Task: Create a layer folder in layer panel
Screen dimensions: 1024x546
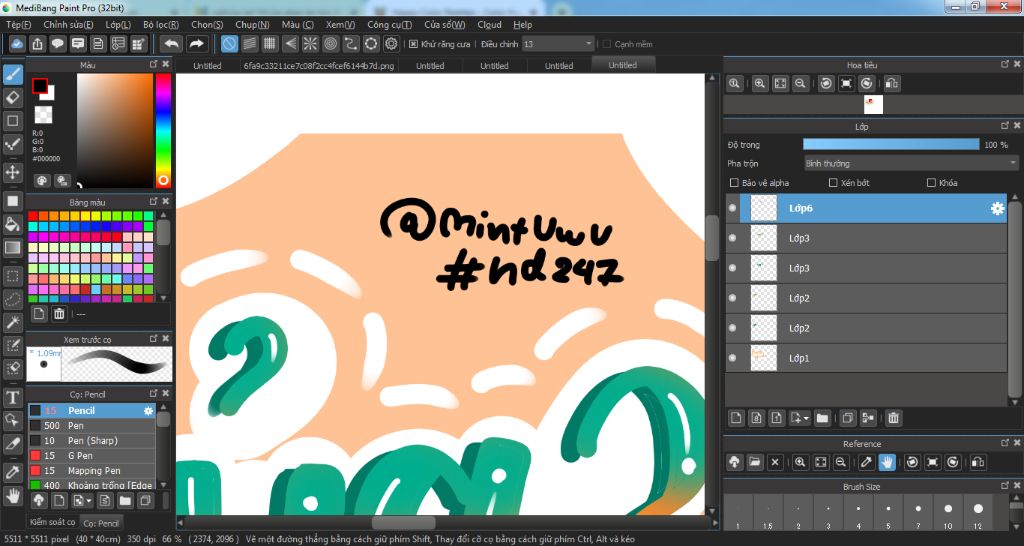Action: pyautogui.click(x=822, y=418)
